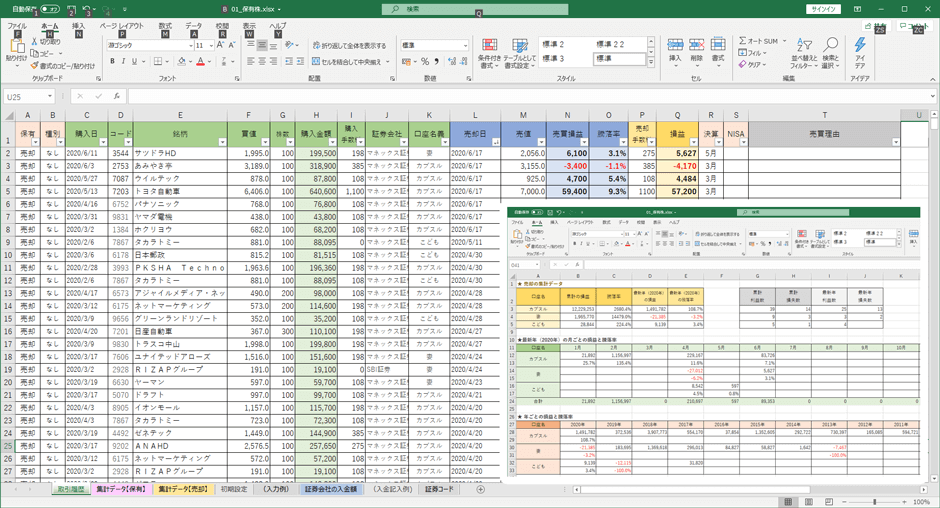Click the サインイン button
The width and height of the screenshot is (940, 508).
(x=823, y=9)
